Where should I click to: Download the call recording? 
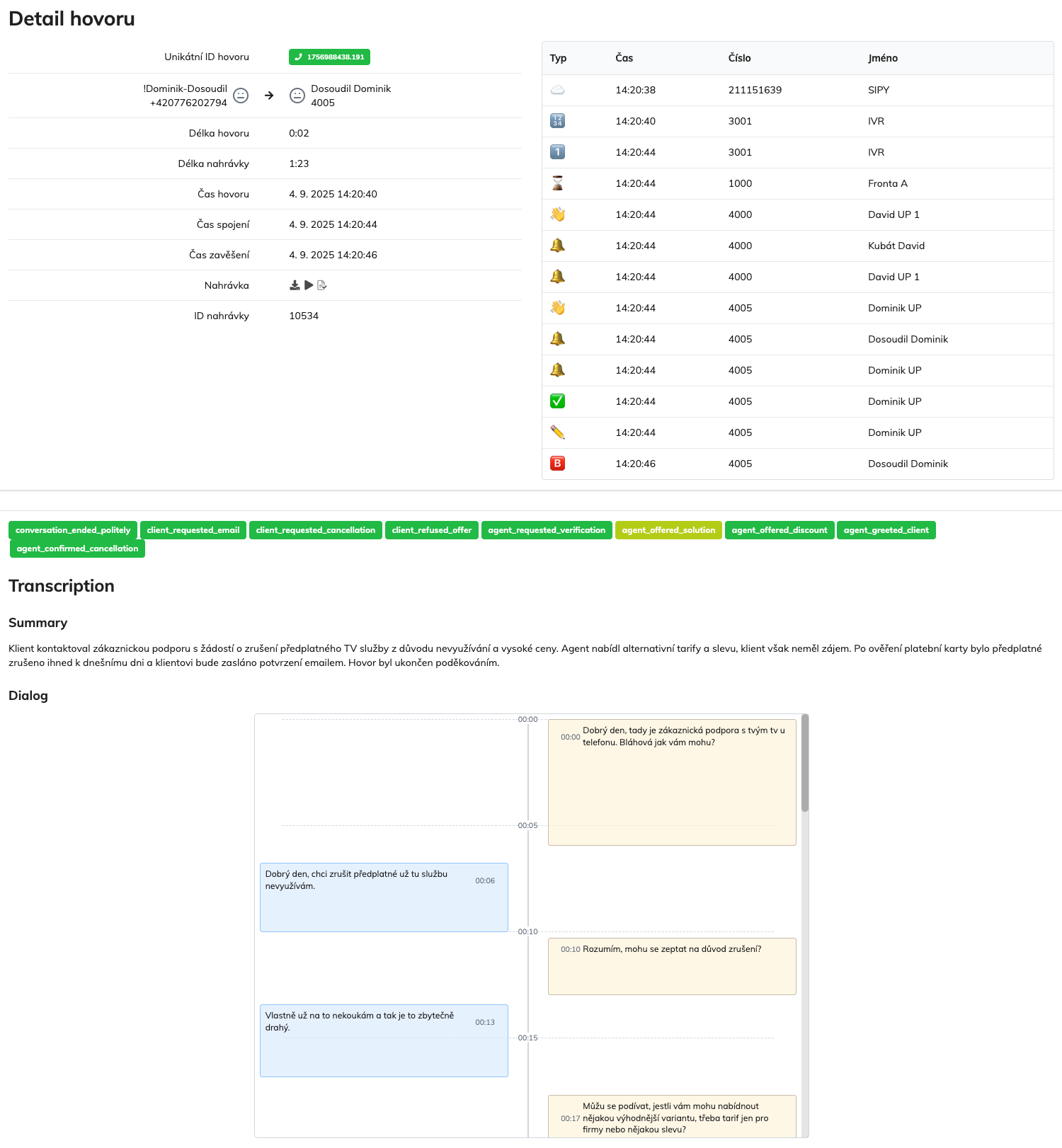295,285
